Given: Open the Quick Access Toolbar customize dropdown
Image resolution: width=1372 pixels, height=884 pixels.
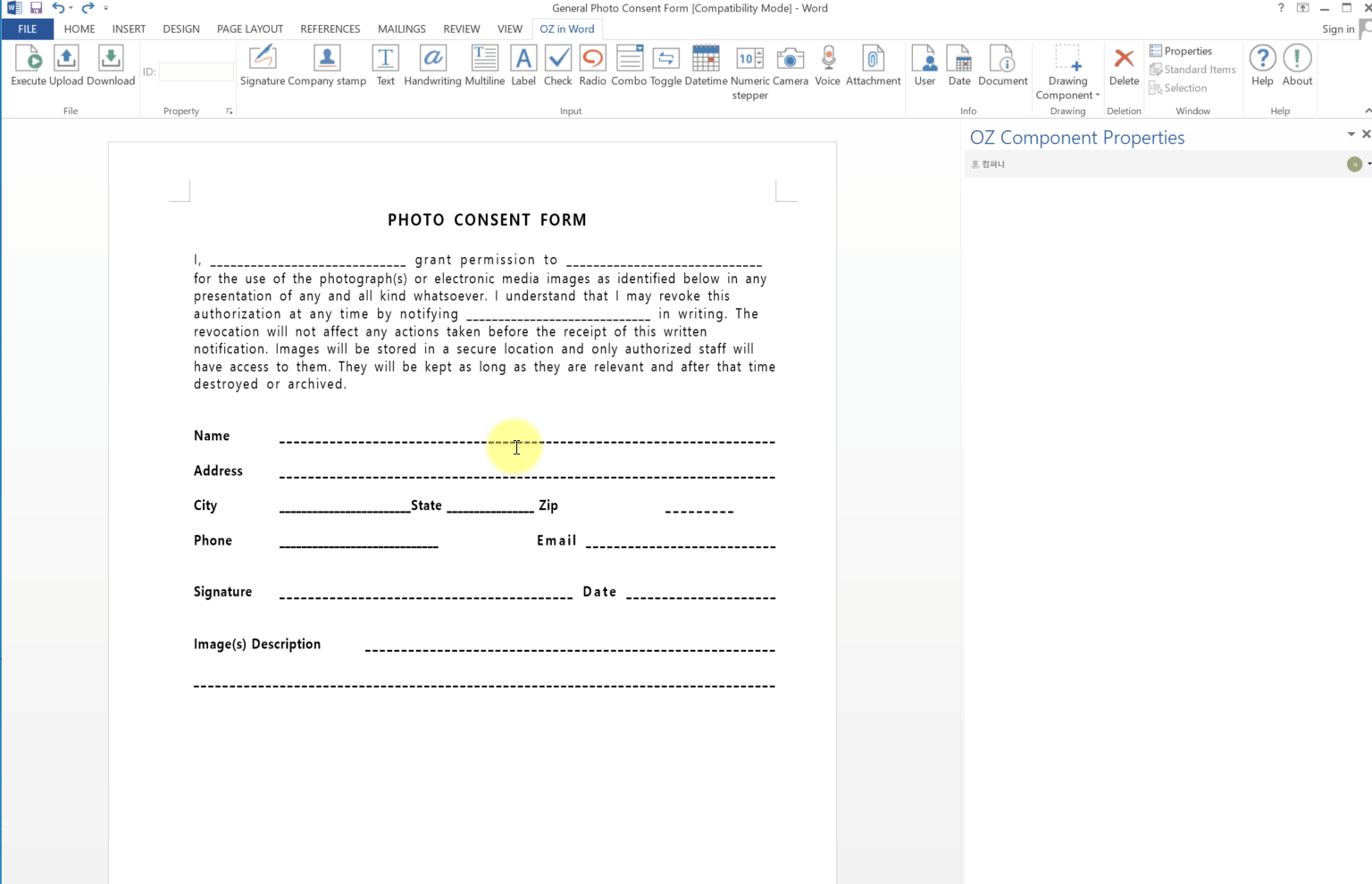Looking at the screenshot, I should (105, 8).
